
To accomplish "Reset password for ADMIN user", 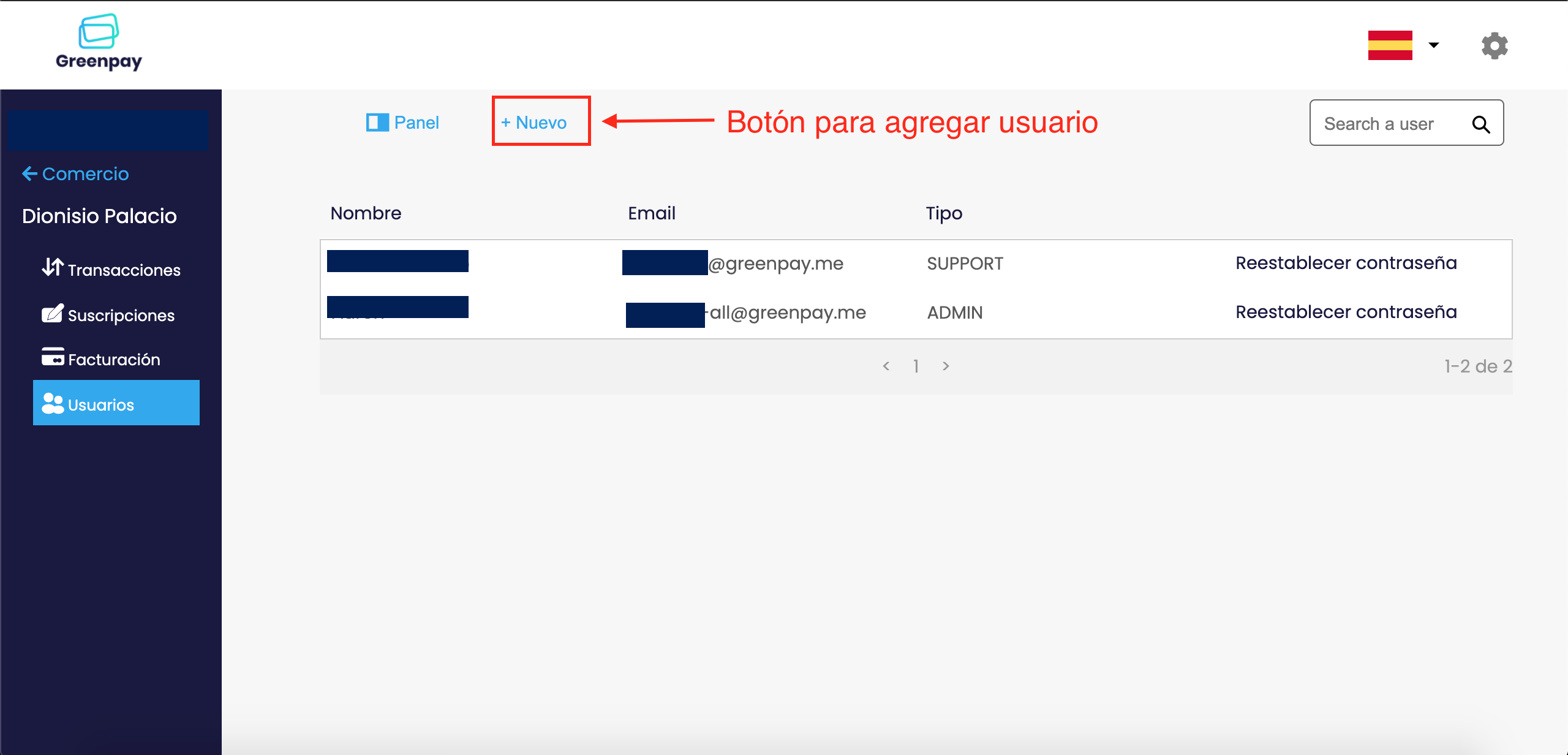I will point(1346,312).
